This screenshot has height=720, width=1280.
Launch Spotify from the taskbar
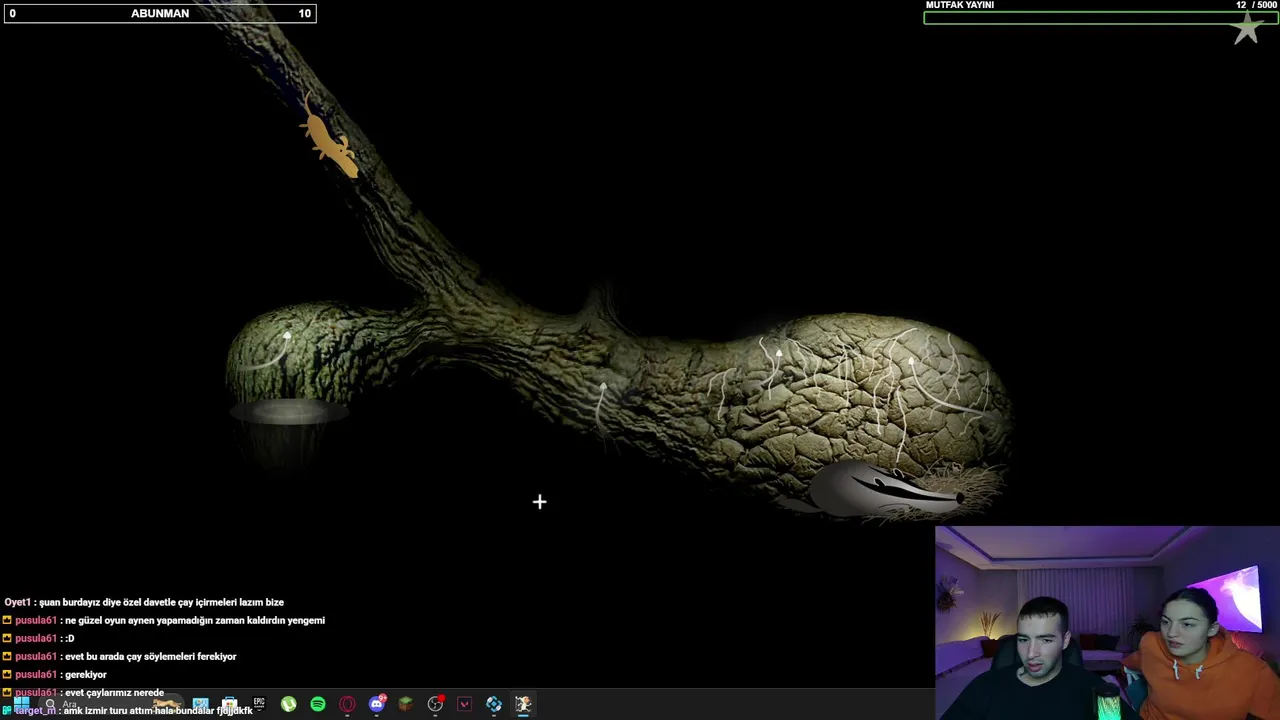tap(318, 704)
